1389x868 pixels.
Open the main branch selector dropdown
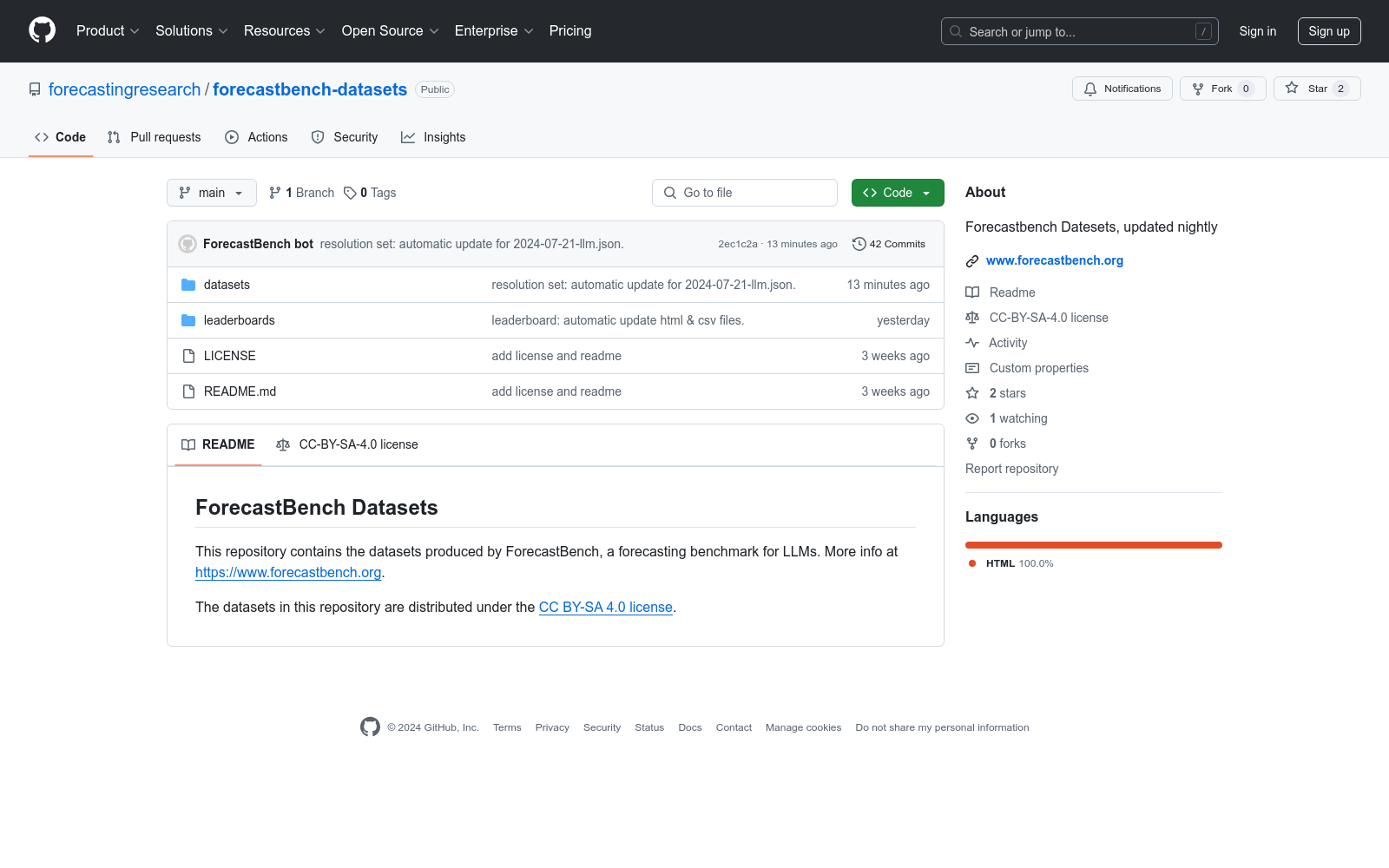click(212, 193)
